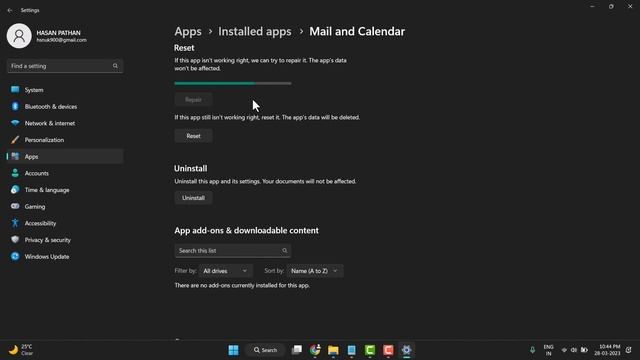
Task: Open the weather widget showing 25°C
Action: (21, 350)
